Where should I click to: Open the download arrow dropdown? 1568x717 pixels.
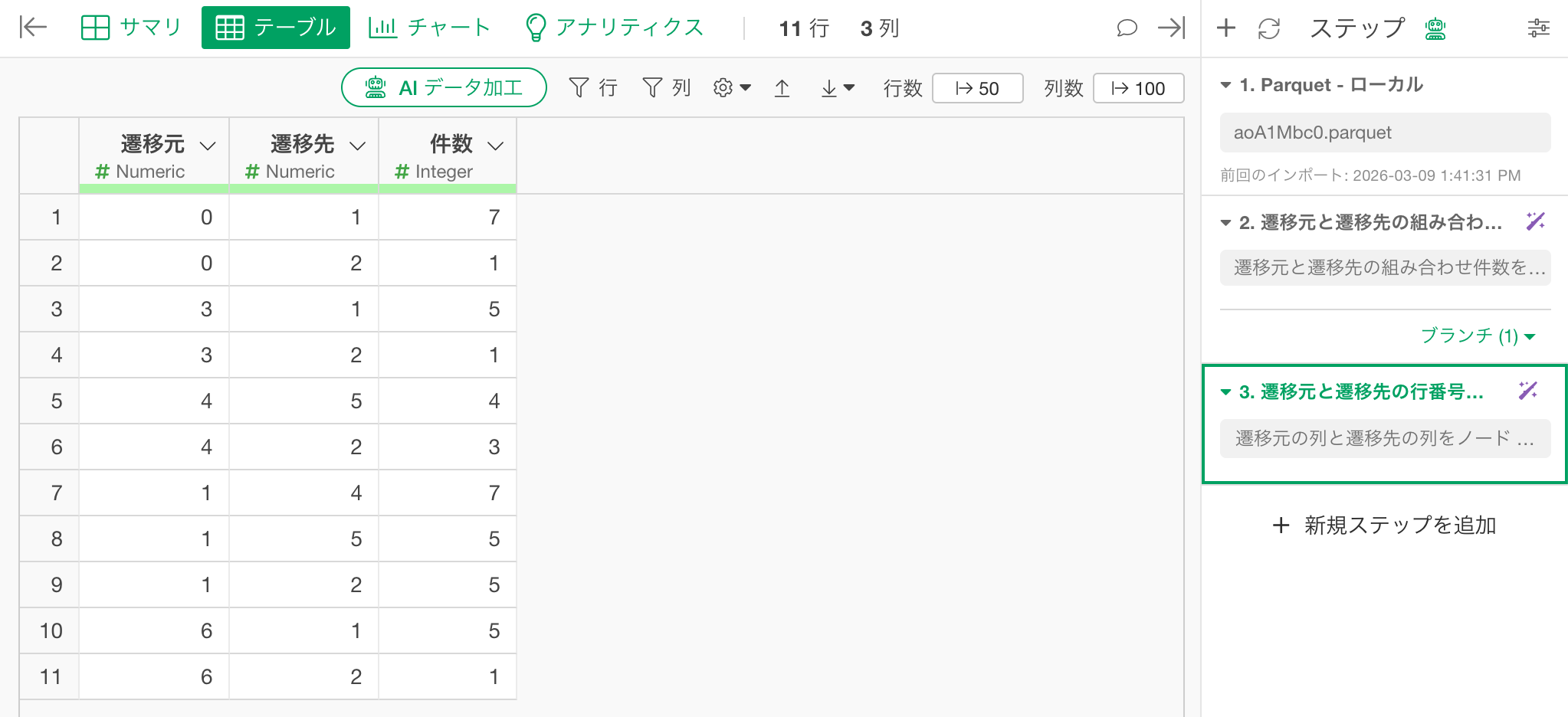[x=837, y=88]
